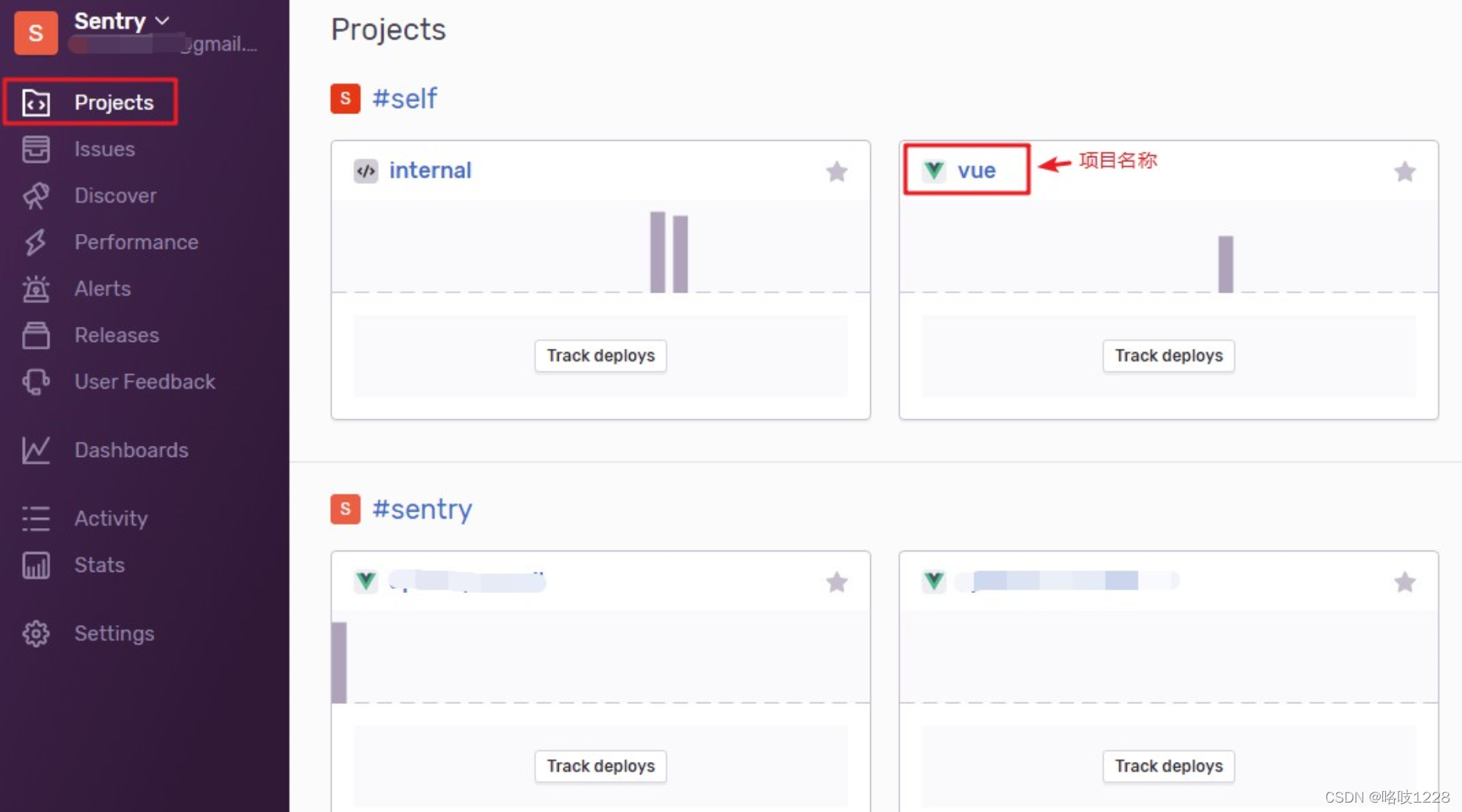Click the Vue logo on first #sentry project
1462x812 pixels.
coord(365,581)
